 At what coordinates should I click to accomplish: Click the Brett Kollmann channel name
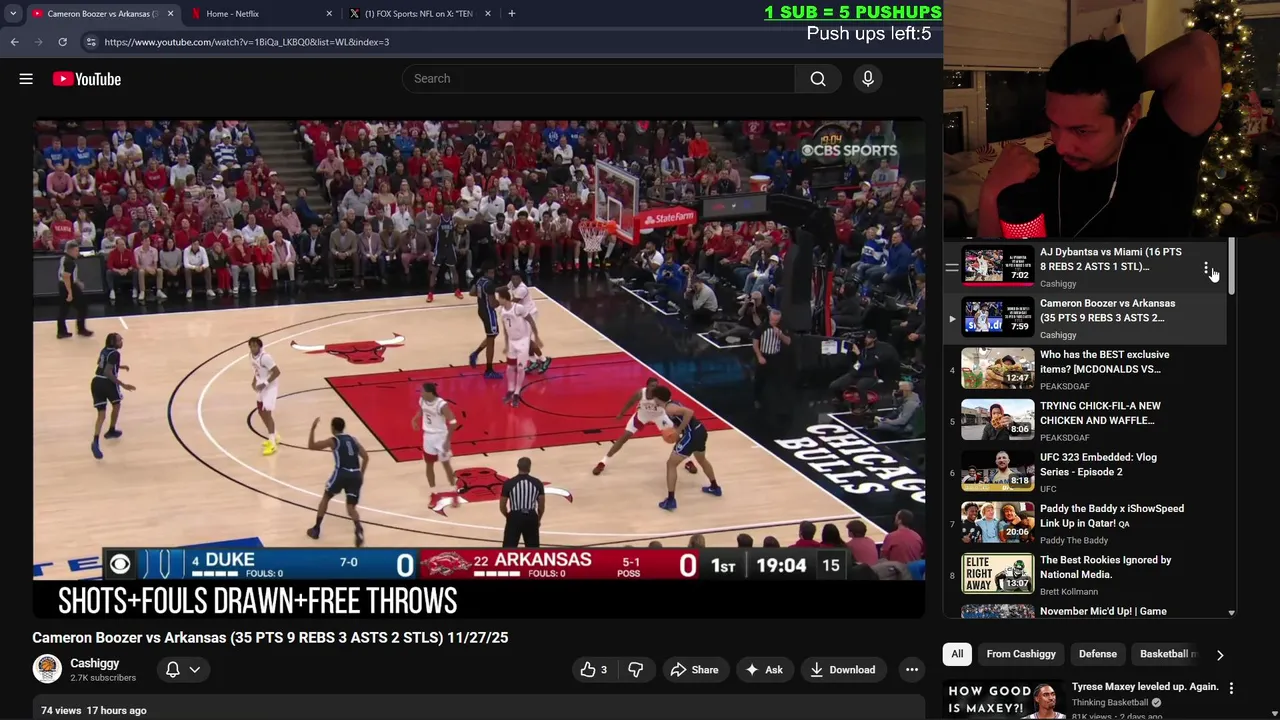tap(1069, 592)
